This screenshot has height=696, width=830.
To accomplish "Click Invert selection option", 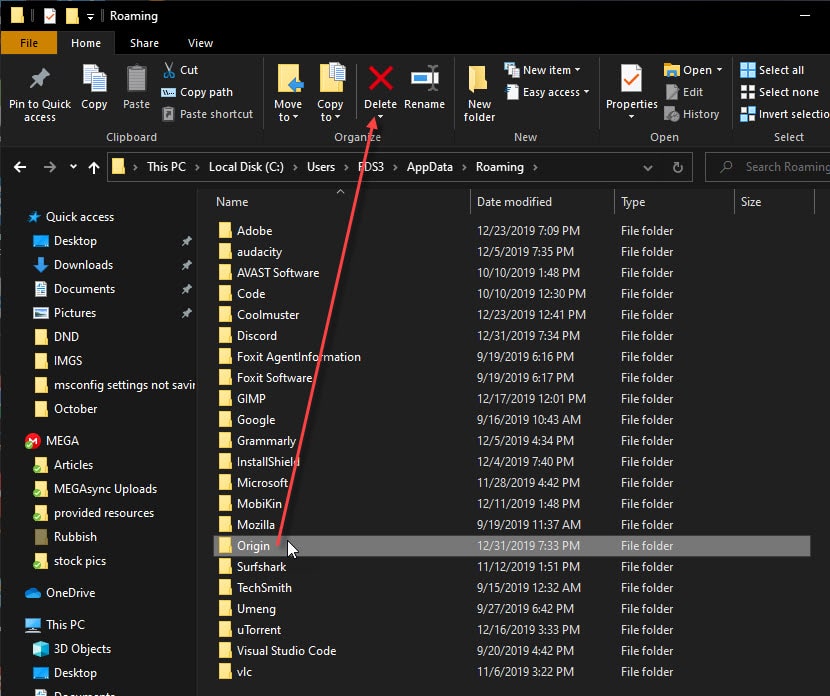I will pyautogui.click(x=785, y=114).
